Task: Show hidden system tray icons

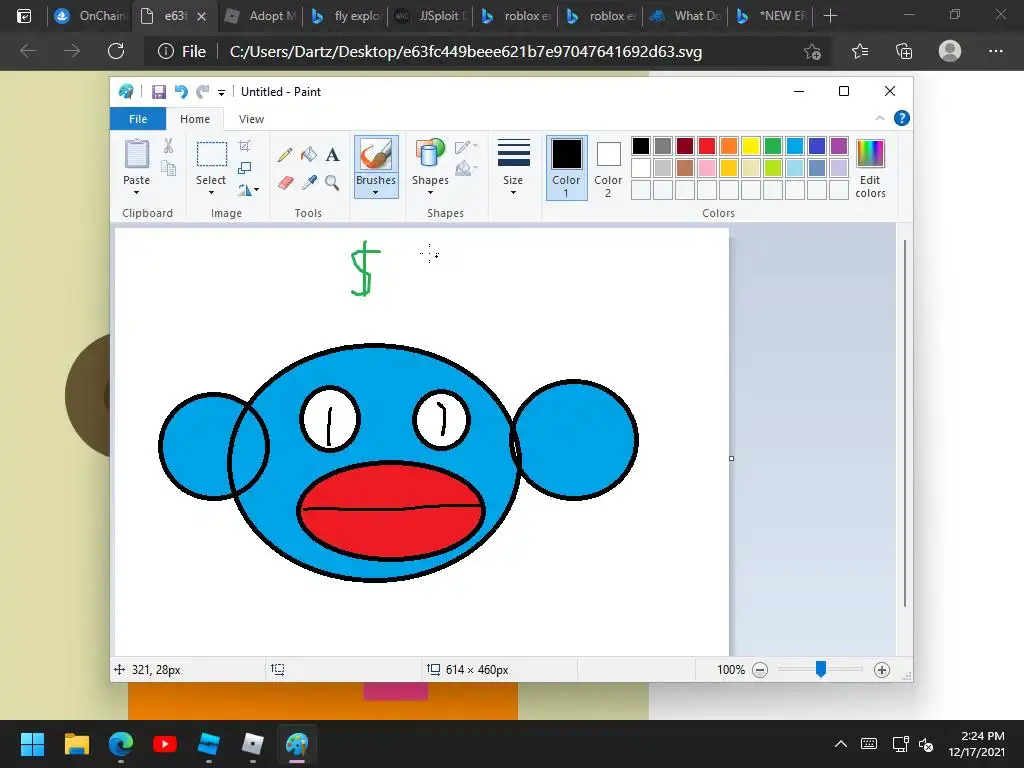Action: click(x=840, y=744)
